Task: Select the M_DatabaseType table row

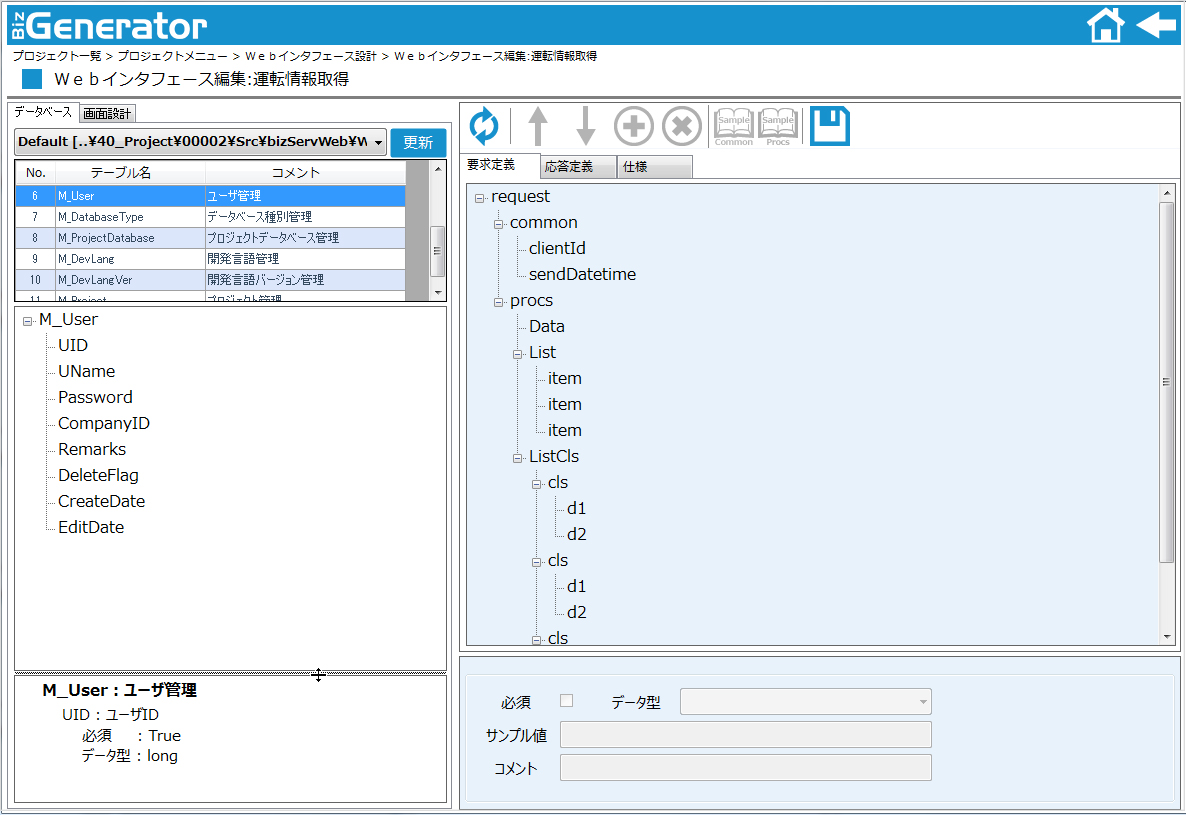Action: pyautogui.click(x=210, y=217)
